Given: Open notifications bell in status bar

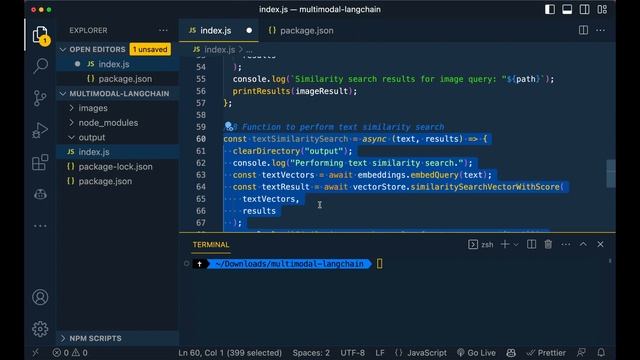Looking at the screenshot, I should click(601, 353).
